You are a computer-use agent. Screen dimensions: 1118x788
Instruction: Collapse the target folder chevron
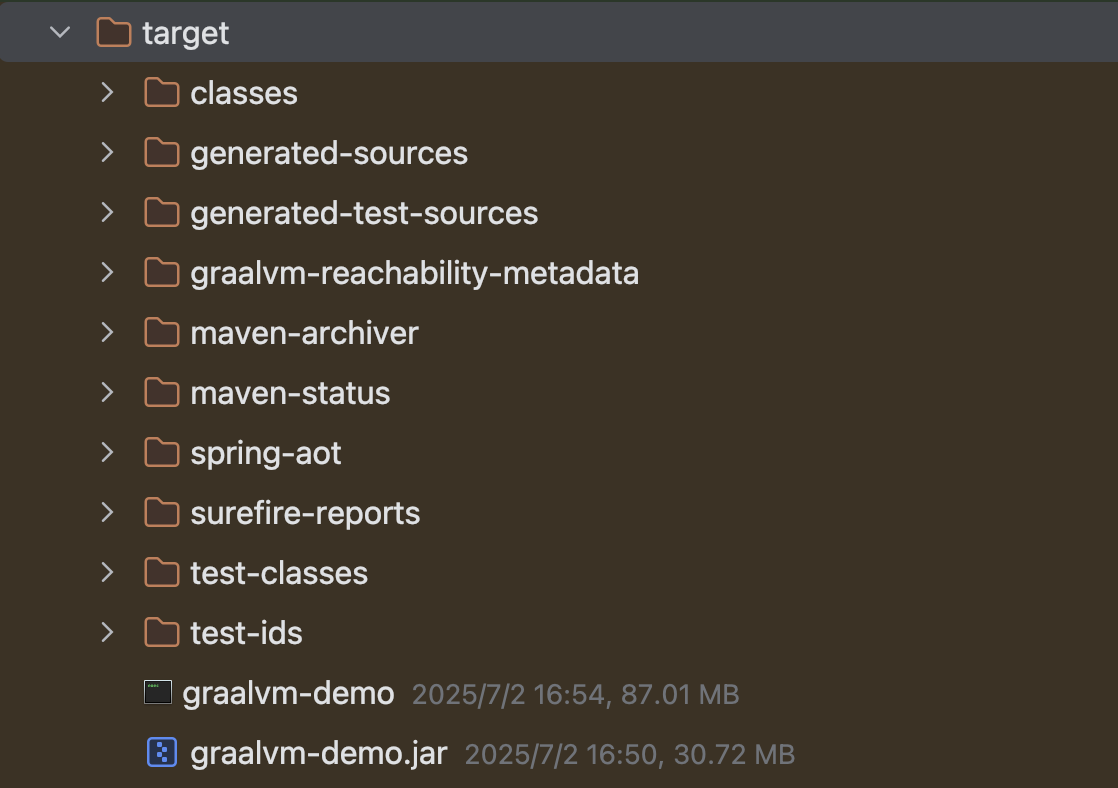[x=60, y=32]
